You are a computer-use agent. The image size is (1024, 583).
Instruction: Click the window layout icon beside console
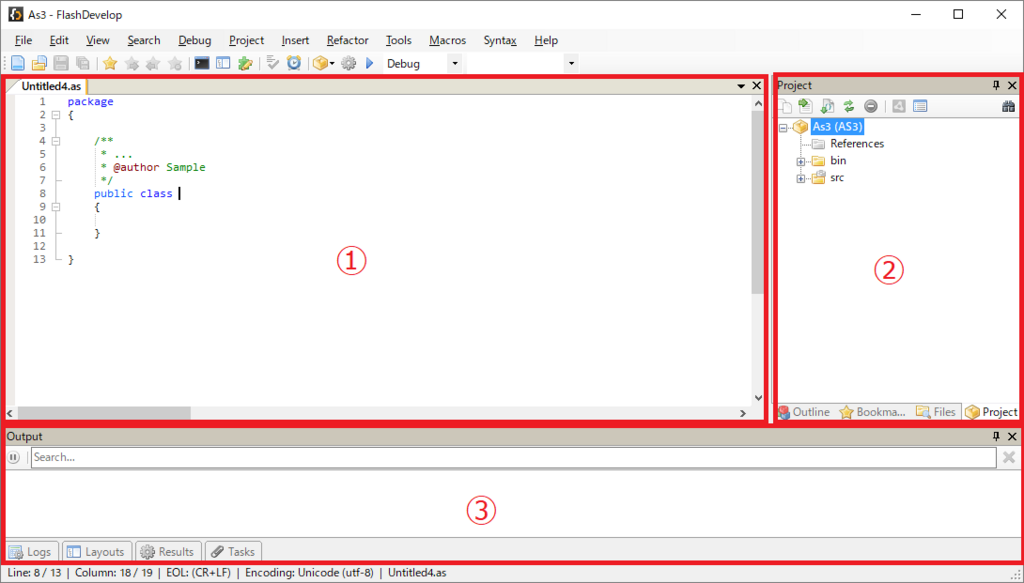223,63
